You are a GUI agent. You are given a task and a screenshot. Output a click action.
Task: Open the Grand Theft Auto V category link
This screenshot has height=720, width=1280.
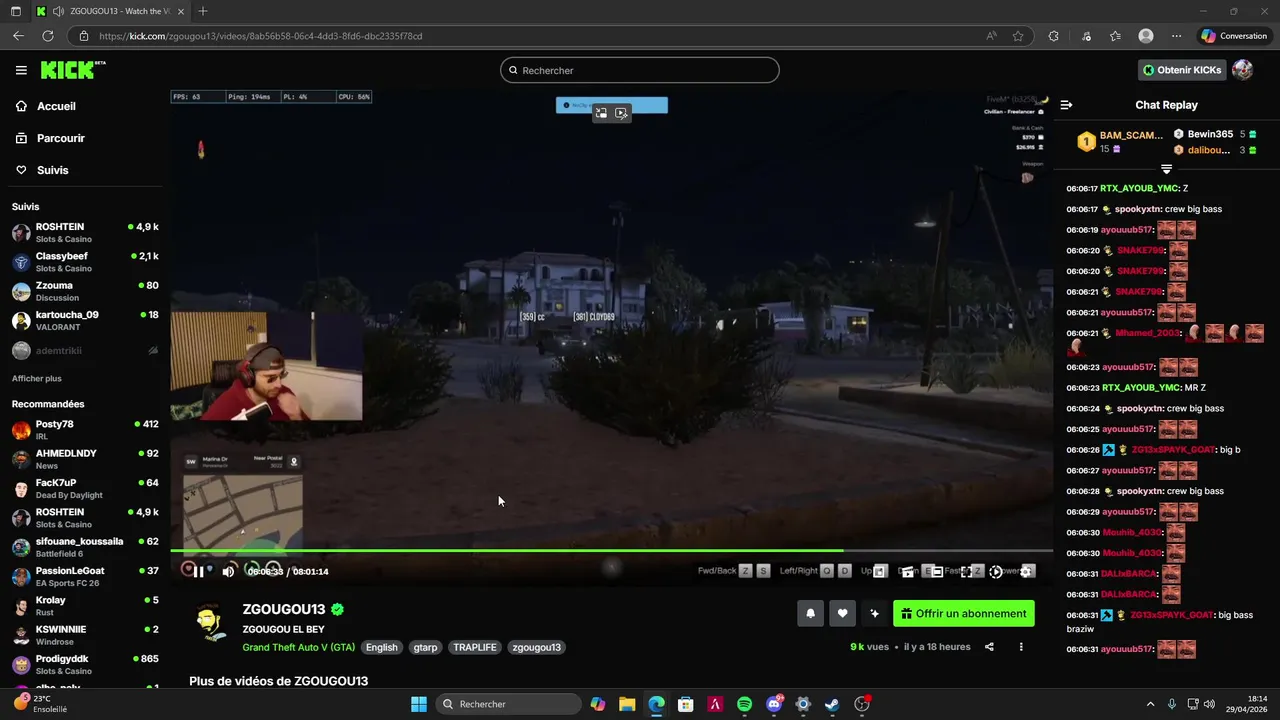point(299,647)
